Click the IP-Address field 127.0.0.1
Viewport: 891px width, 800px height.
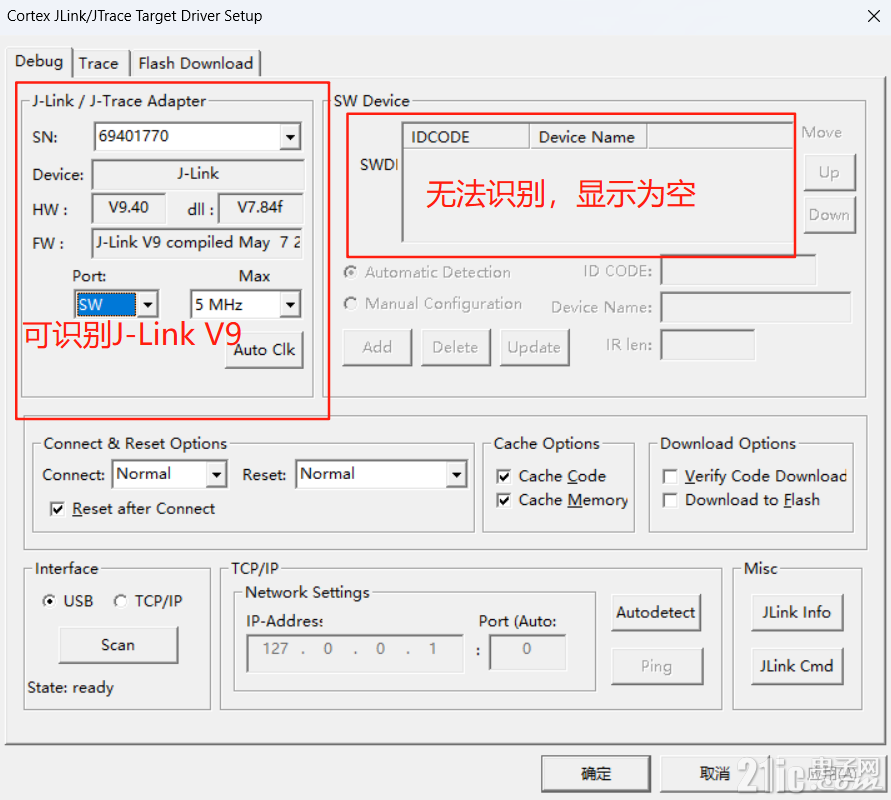[355, 653]
